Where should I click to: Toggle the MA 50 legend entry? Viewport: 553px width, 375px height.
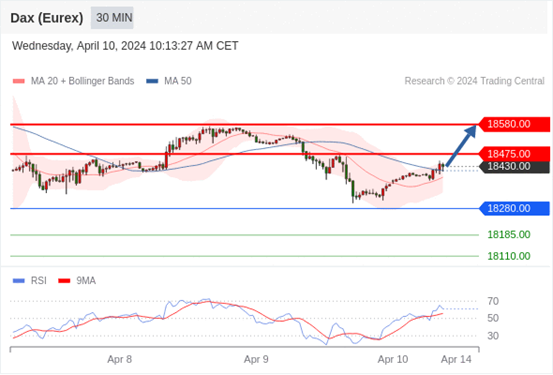coord(169,81)
